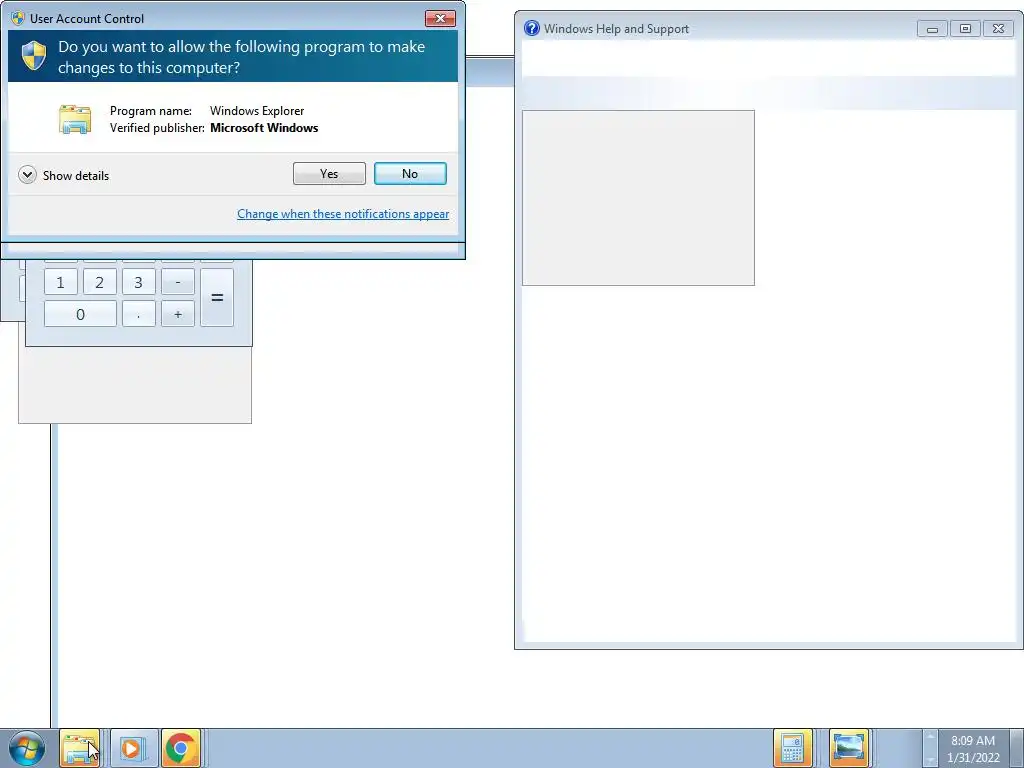Close the Windows Help and Support window
This screenshot has height=768, width=1024.
coord(999,29)
